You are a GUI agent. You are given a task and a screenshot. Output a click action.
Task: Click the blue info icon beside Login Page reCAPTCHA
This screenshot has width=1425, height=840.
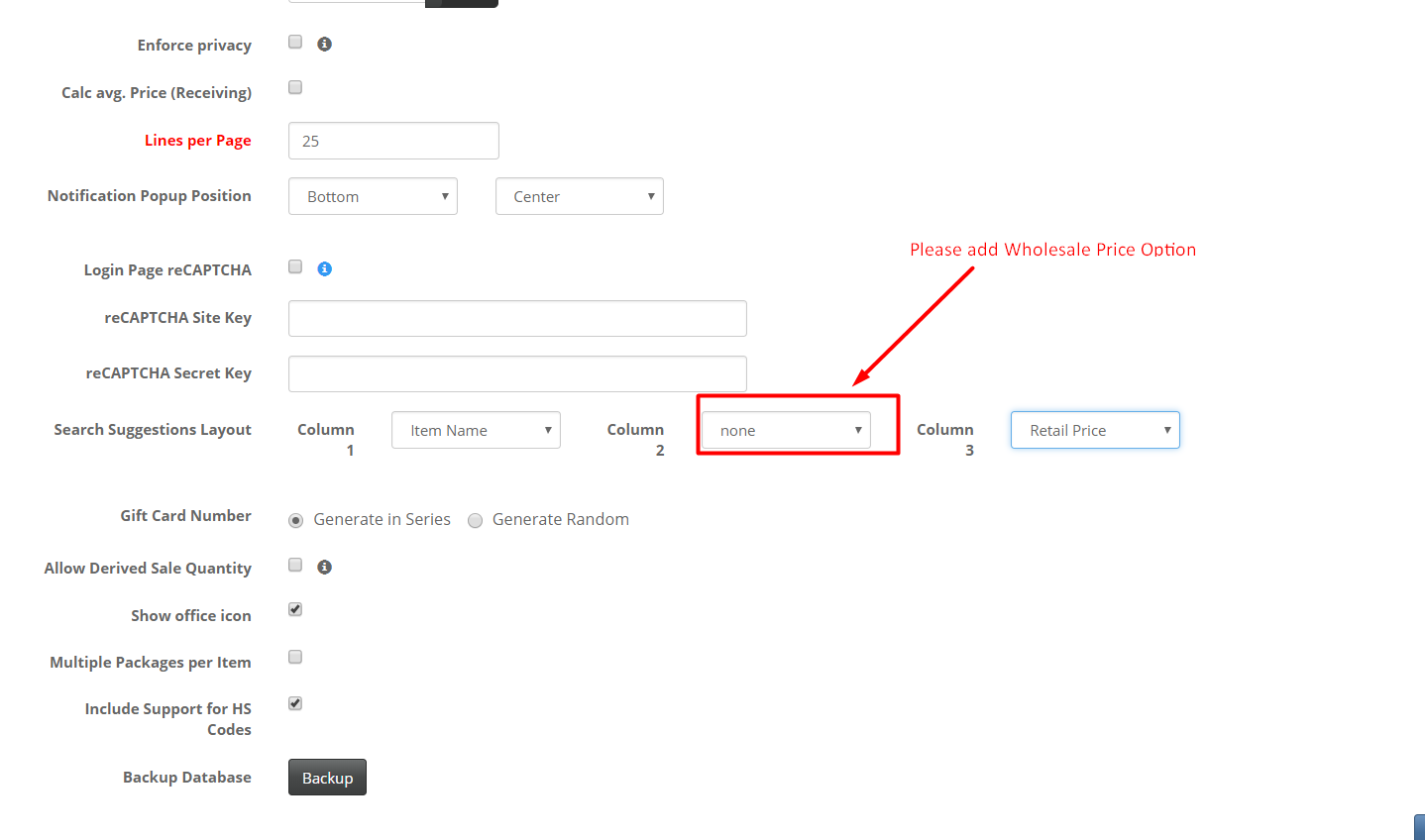[324, 267]
